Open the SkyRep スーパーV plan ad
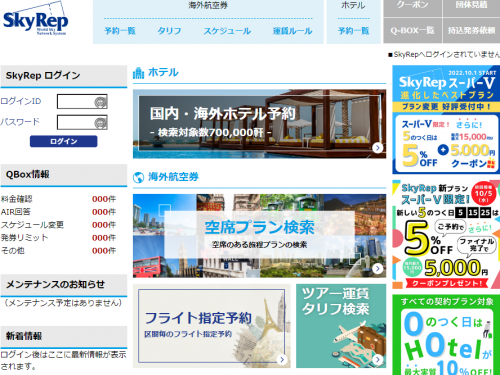 [446, 120]
